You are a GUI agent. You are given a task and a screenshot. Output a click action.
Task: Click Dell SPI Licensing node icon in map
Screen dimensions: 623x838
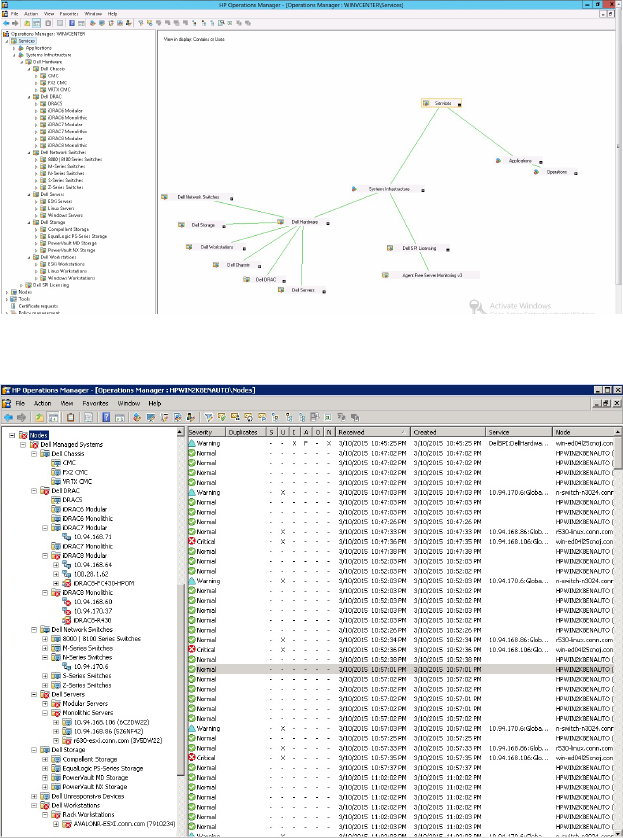click(390, 248)
